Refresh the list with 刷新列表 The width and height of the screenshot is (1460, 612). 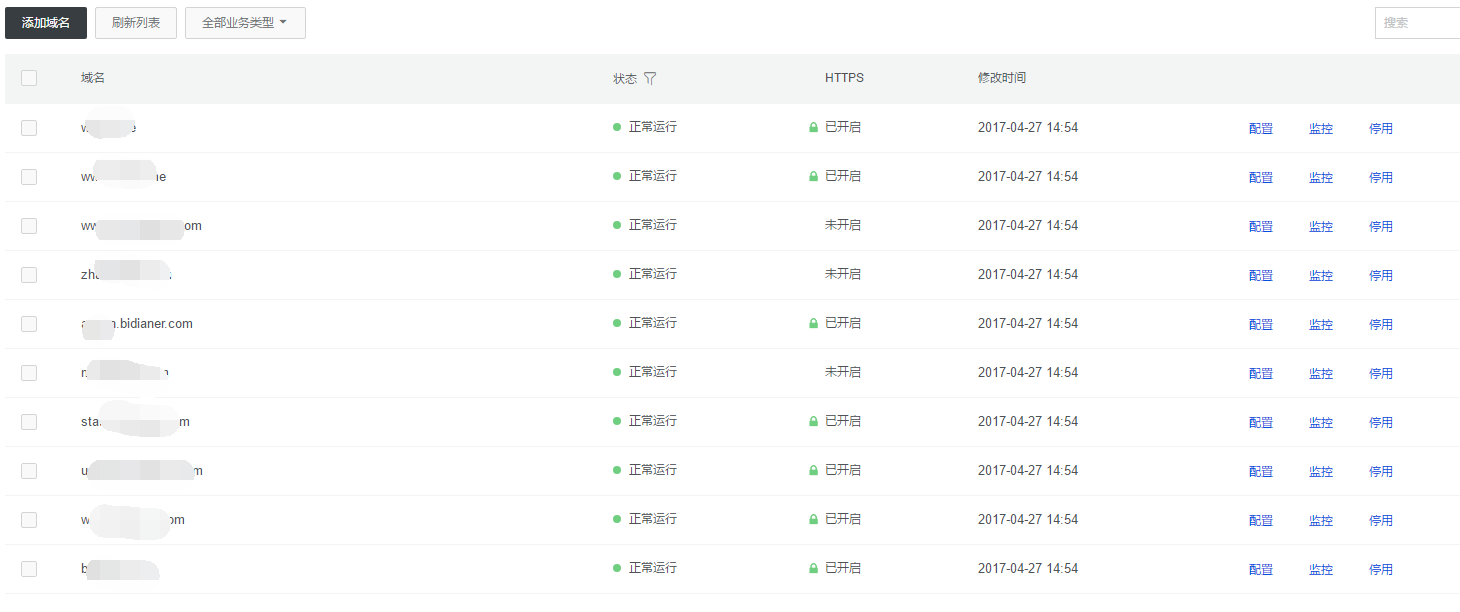(136, 23)
